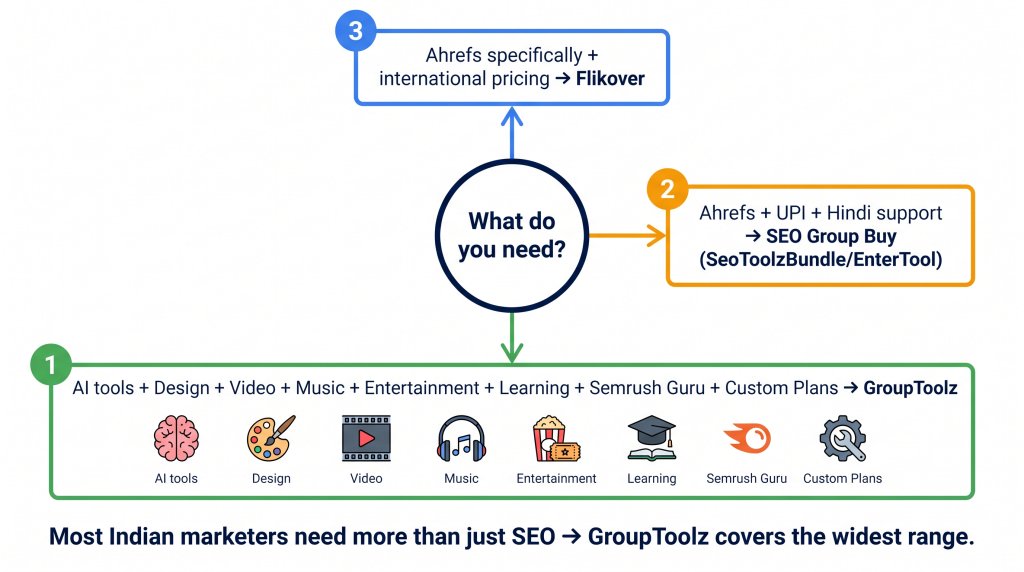
Task: Select the 'Music' label under headphones
Action: coord(462,479)
